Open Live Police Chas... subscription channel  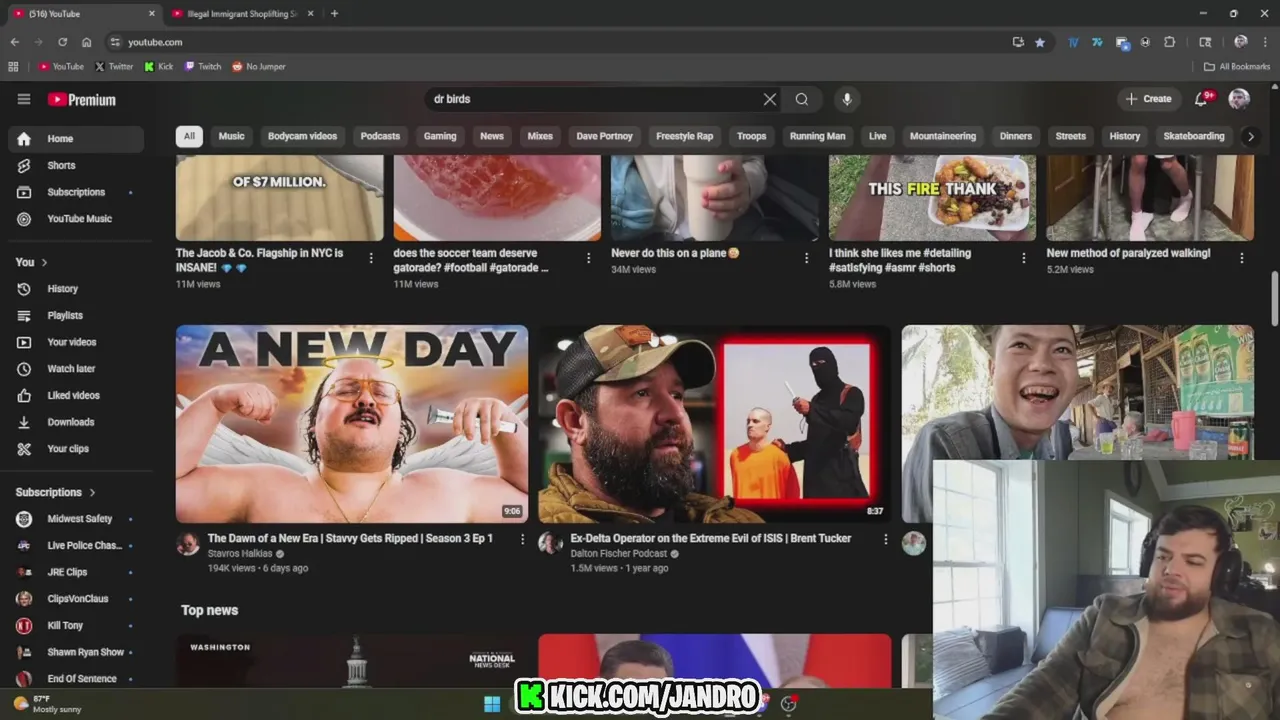(x=76, y=546)
